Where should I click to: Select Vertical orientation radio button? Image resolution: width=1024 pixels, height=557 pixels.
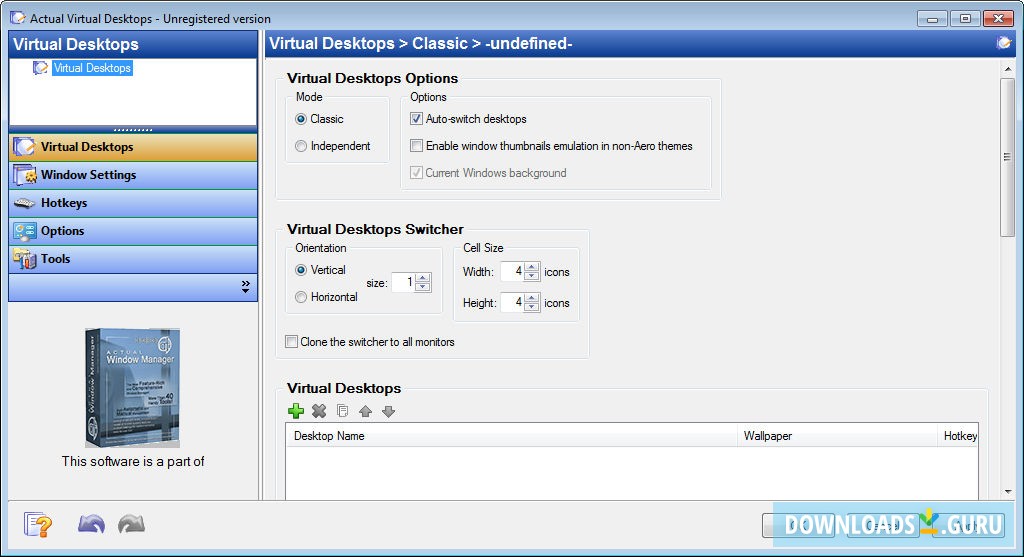(x=301, y=270)
